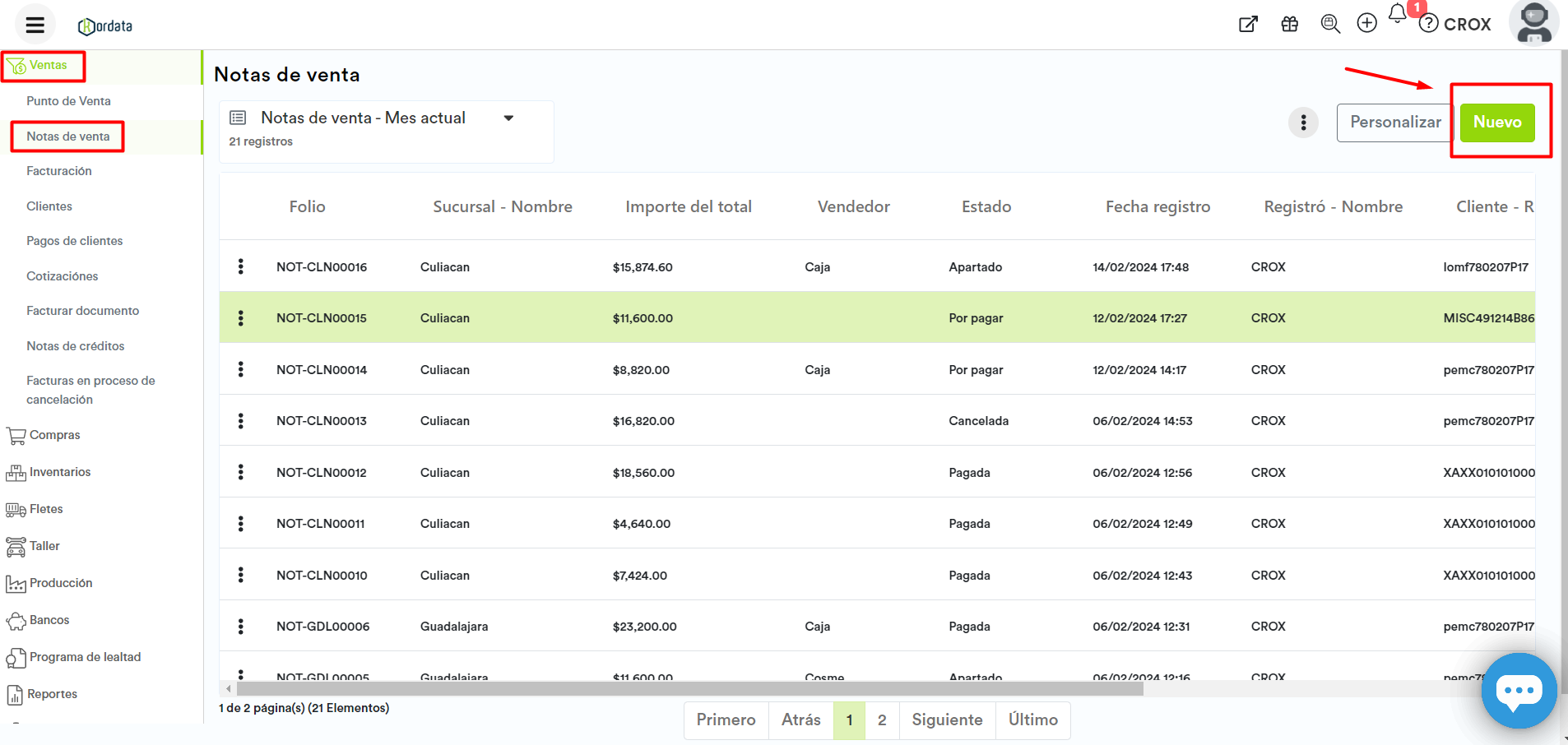Open the three-dot options menu beside Personalizar

1303,123
